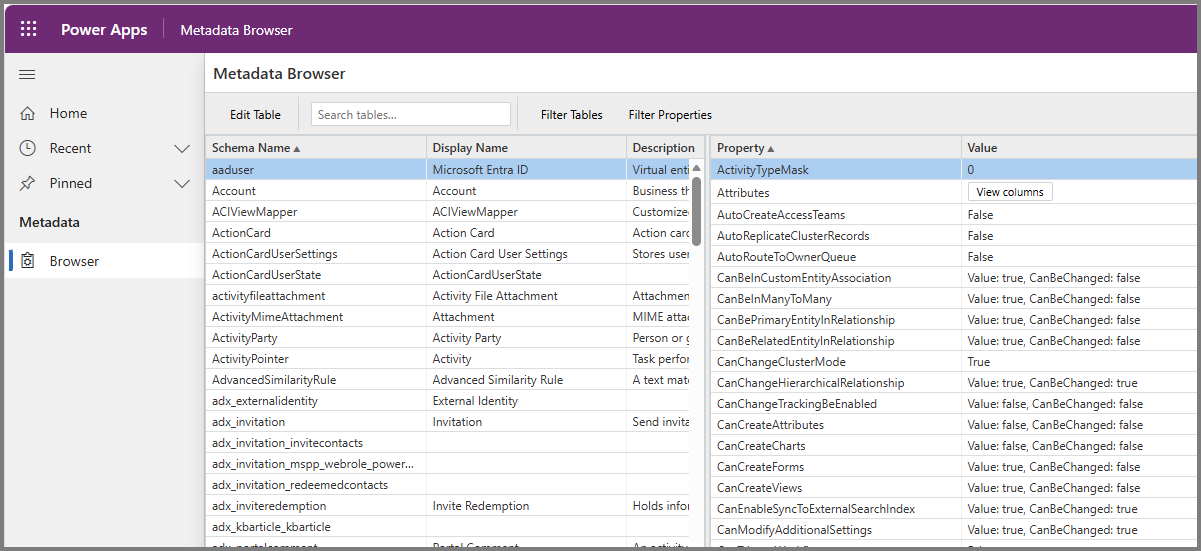
Task: Expand the Recent chevron
Action: (182, 148)
